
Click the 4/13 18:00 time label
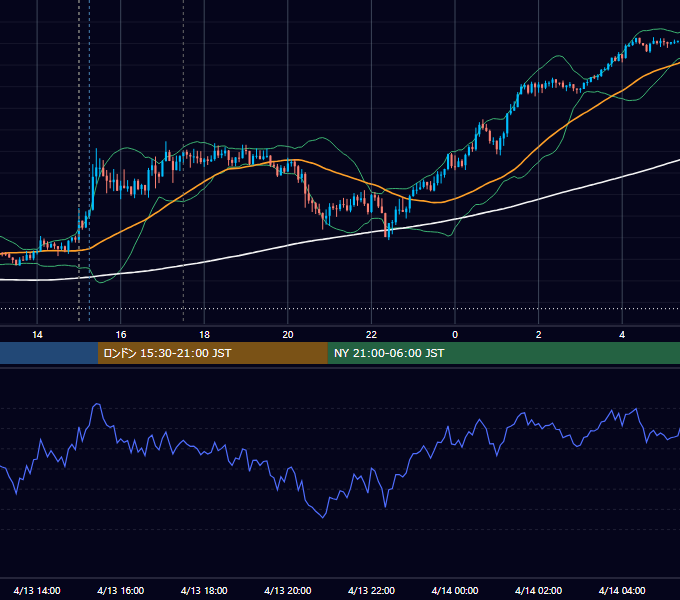click(x=204, y=590)
